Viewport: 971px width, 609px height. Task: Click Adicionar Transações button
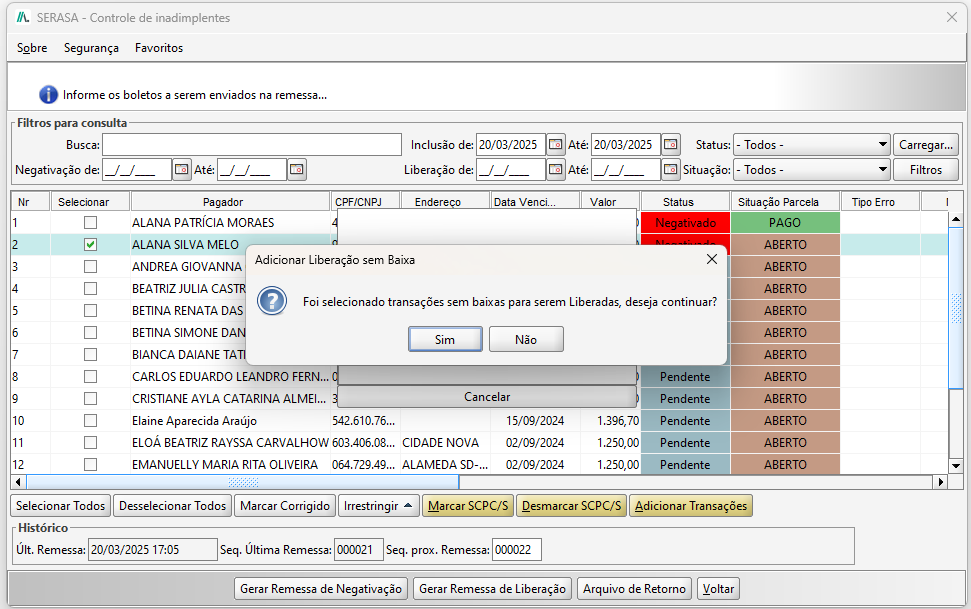pyautogui.click(x=691, y=506)
